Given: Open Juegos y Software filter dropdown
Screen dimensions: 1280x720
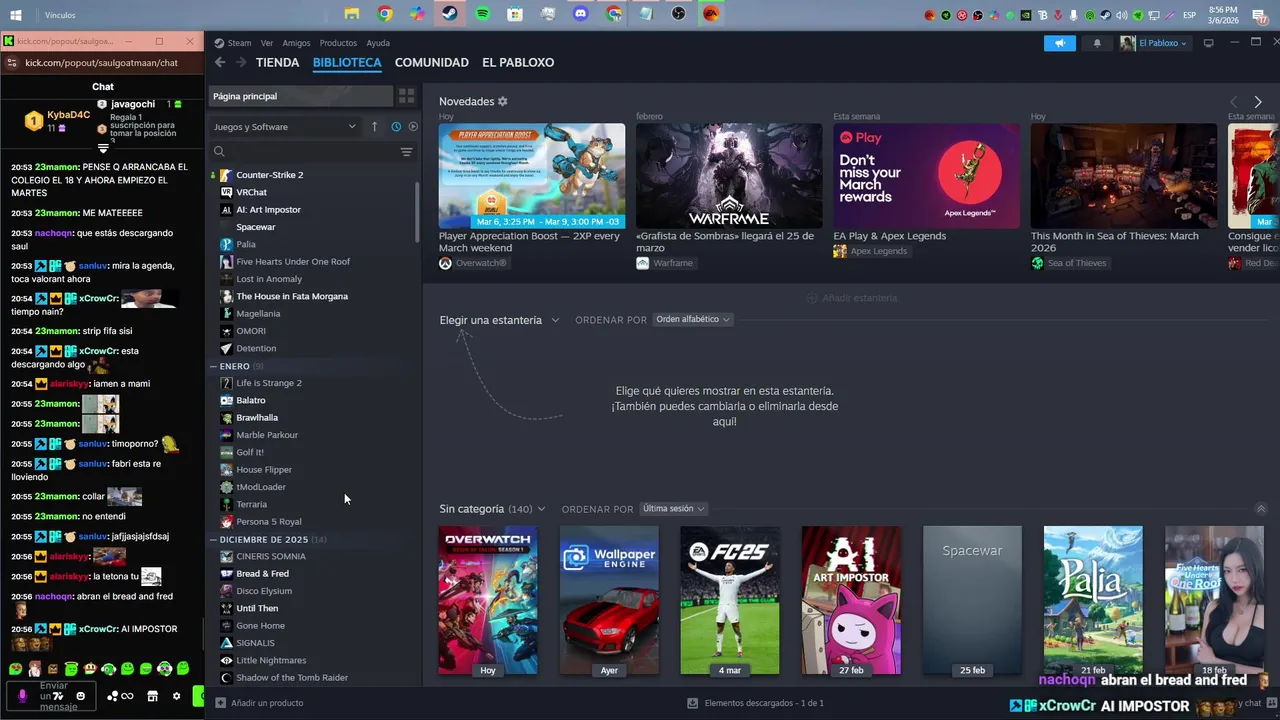Looking at the screenshot, I should click(285, 127).
